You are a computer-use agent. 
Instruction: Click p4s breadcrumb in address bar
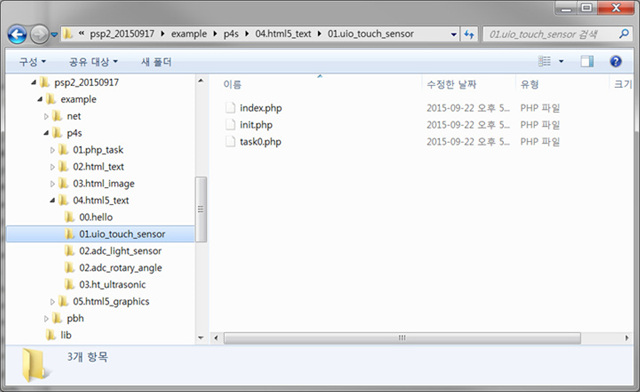click(x=231, y=34)
